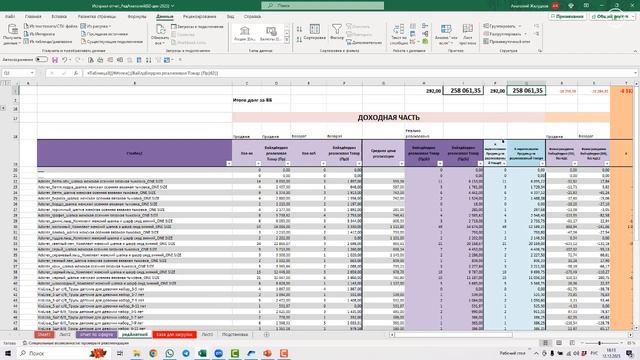Open filter dropdown of Столбец2 header

tap(229, 163)
